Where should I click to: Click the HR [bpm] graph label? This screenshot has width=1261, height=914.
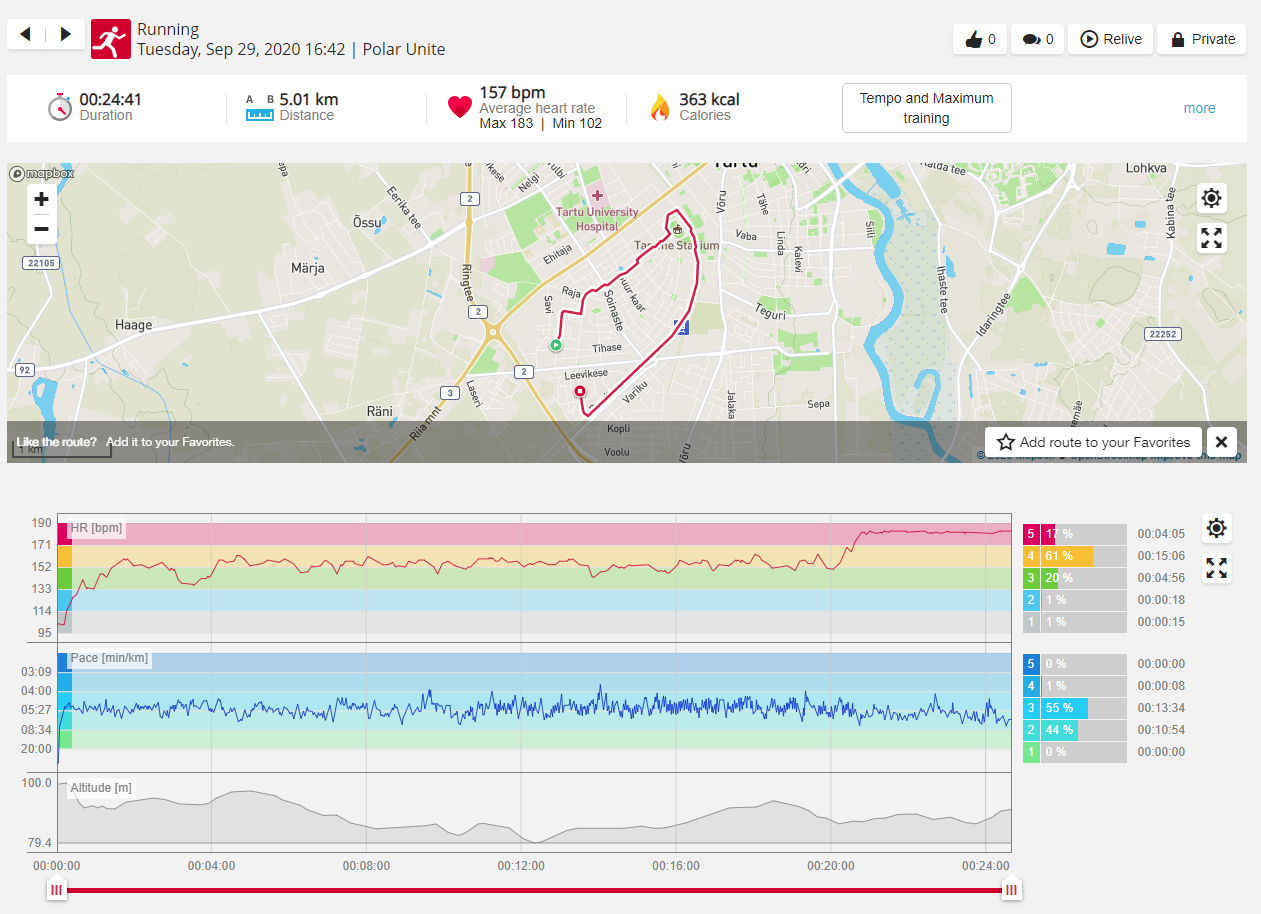(x=96, y=528)
